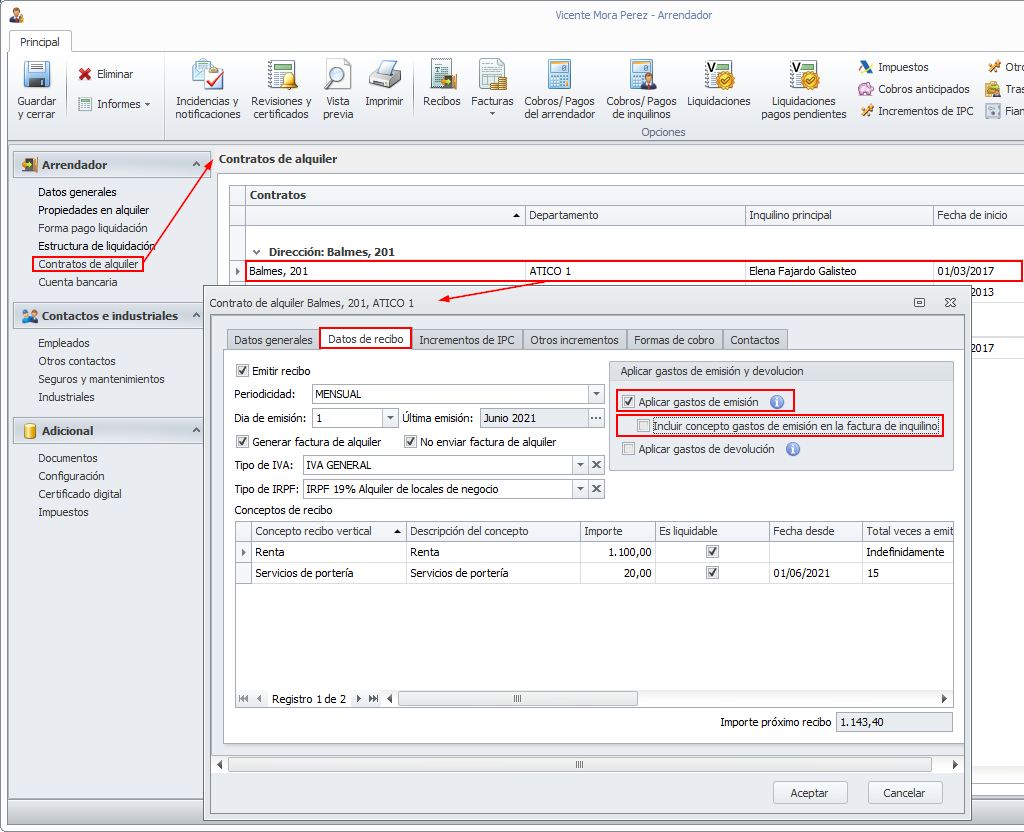Image resolution: width=1024 pixels, height=832 pixels.
Task: Click the Aceptar button
Action: click(810, 793)
